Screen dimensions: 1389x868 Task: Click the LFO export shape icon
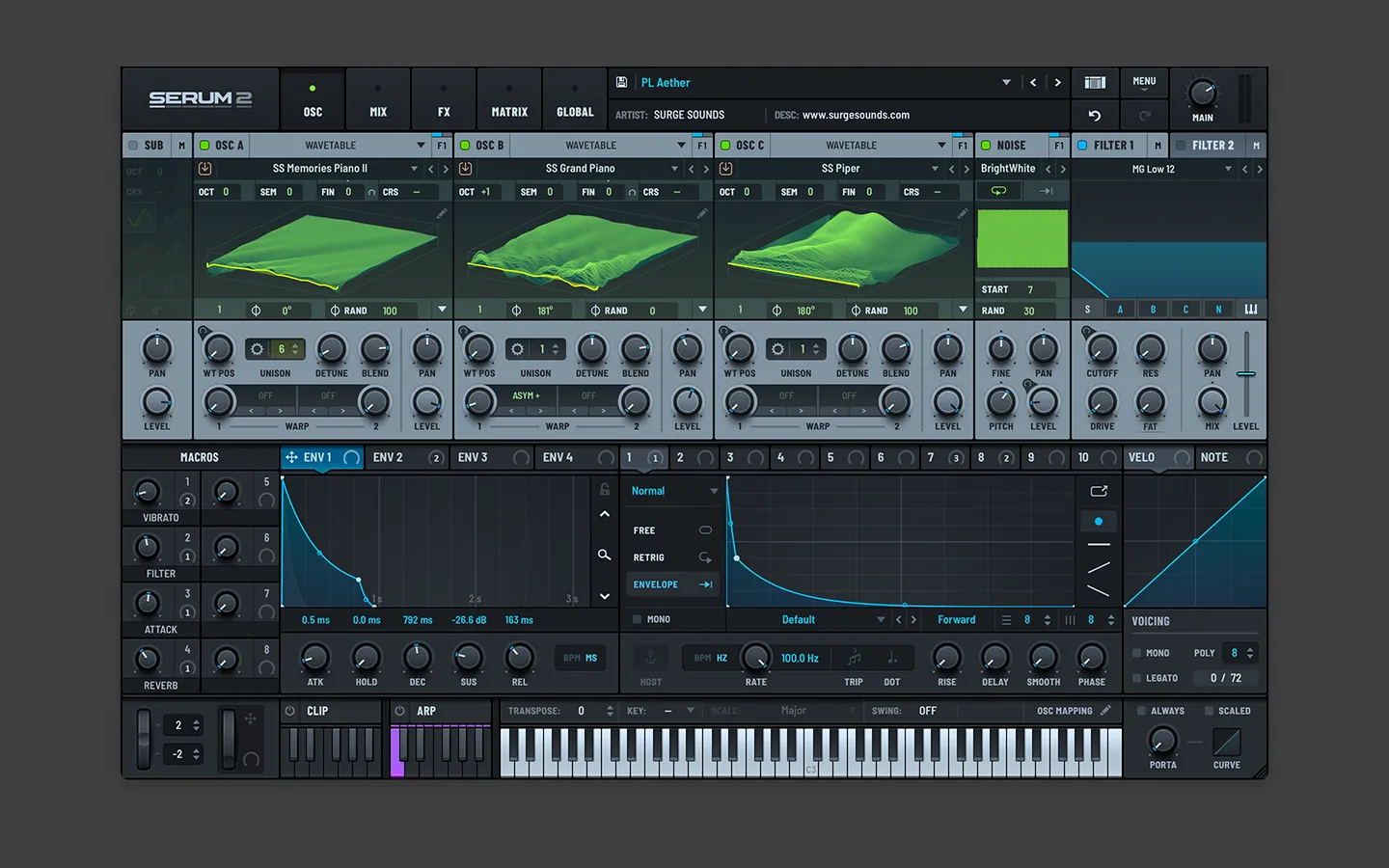pyautogui.click(x=1099, y=491)
